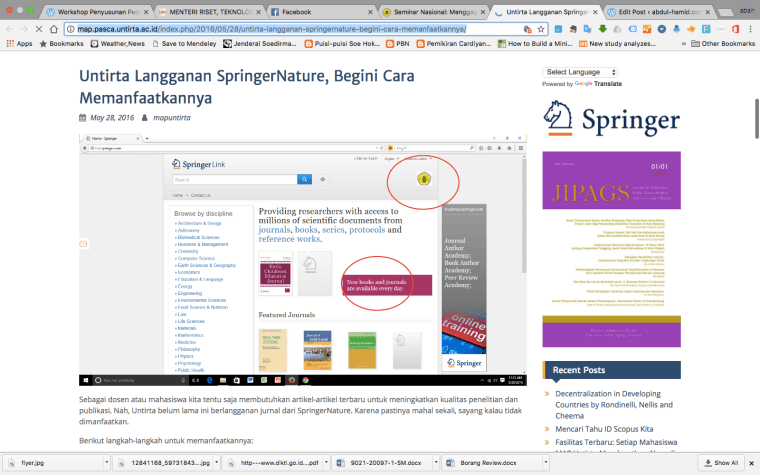Click the orange analytics chart extension
The width and height of the screenshot is (760, 475).
(647, 29)
